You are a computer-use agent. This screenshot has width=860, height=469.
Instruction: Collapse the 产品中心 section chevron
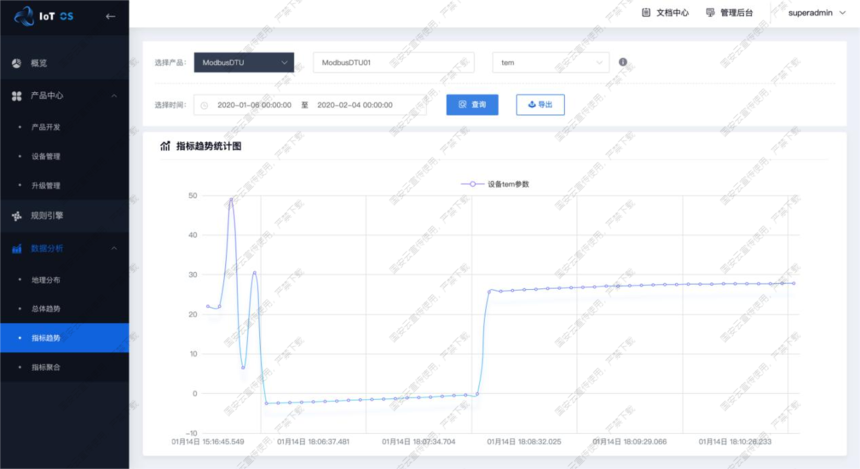pyautogui.click(x=114, y=95)
